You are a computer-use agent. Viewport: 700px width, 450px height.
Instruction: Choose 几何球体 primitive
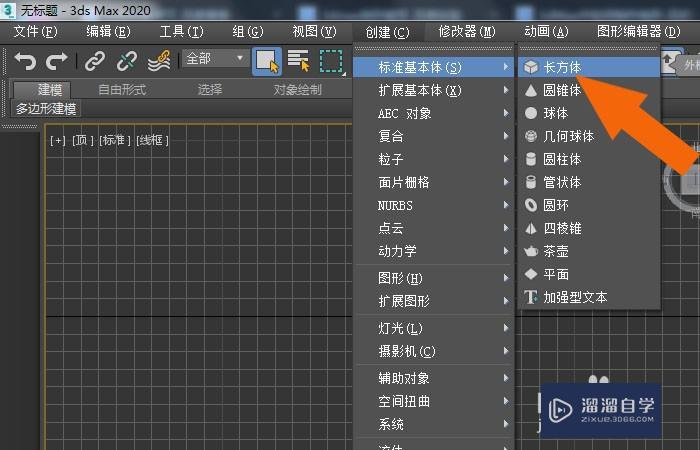click(x=589, y=136)
